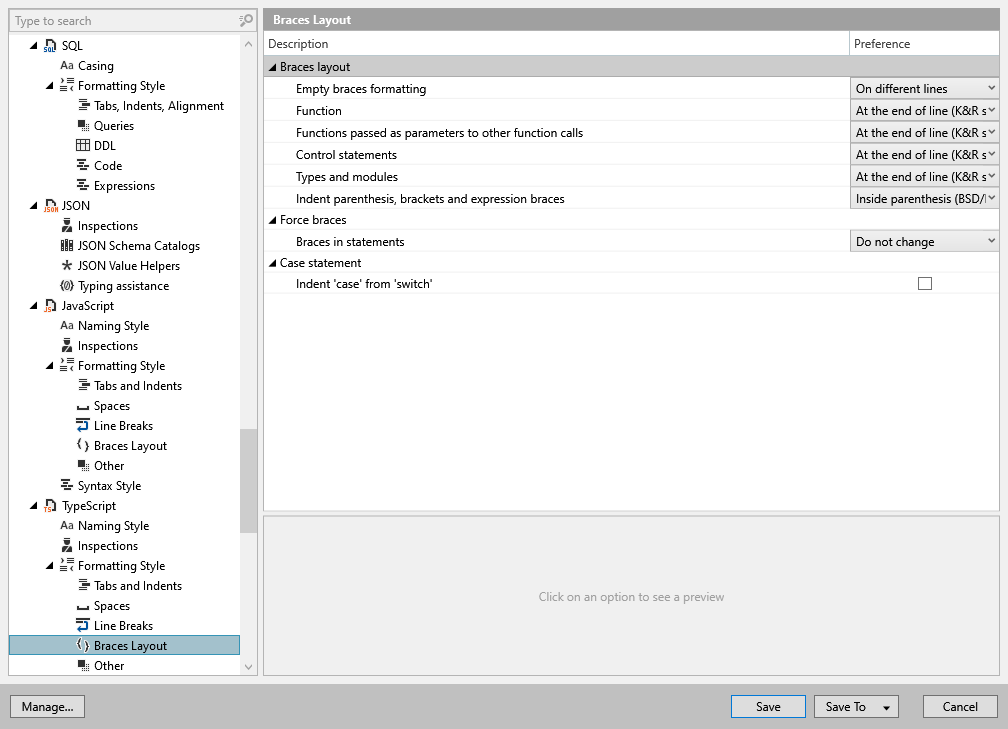Viewport: 1008px width, 729px height.
Task: Open the Save To dropdown arrow
Action: 886,707
